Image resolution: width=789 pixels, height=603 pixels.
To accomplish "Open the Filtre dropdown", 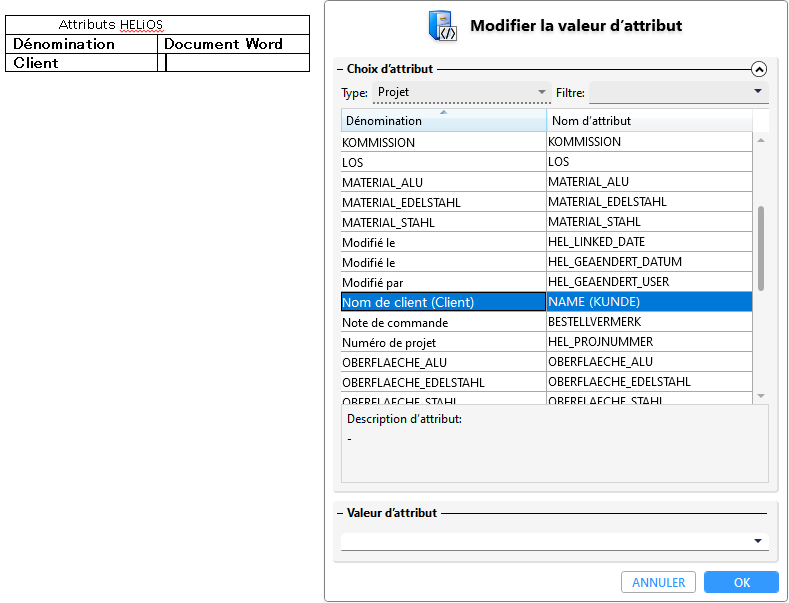I will 678,92.
